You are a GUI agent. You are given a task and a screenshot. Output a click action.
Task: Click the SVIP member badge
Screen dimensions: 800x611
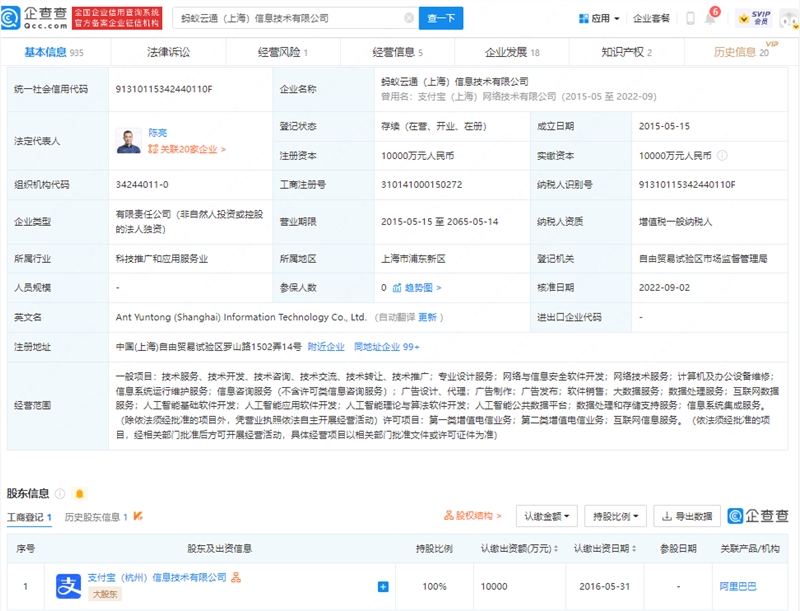(755, 18)
